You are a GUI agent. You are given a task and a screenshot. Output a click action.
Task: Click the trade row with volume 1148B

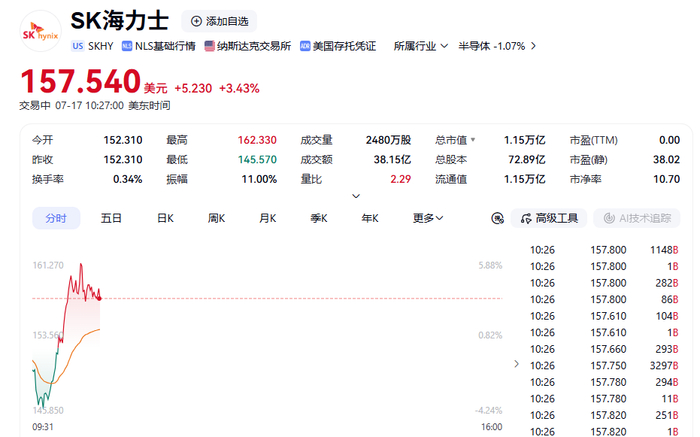[x=604, y=250]
